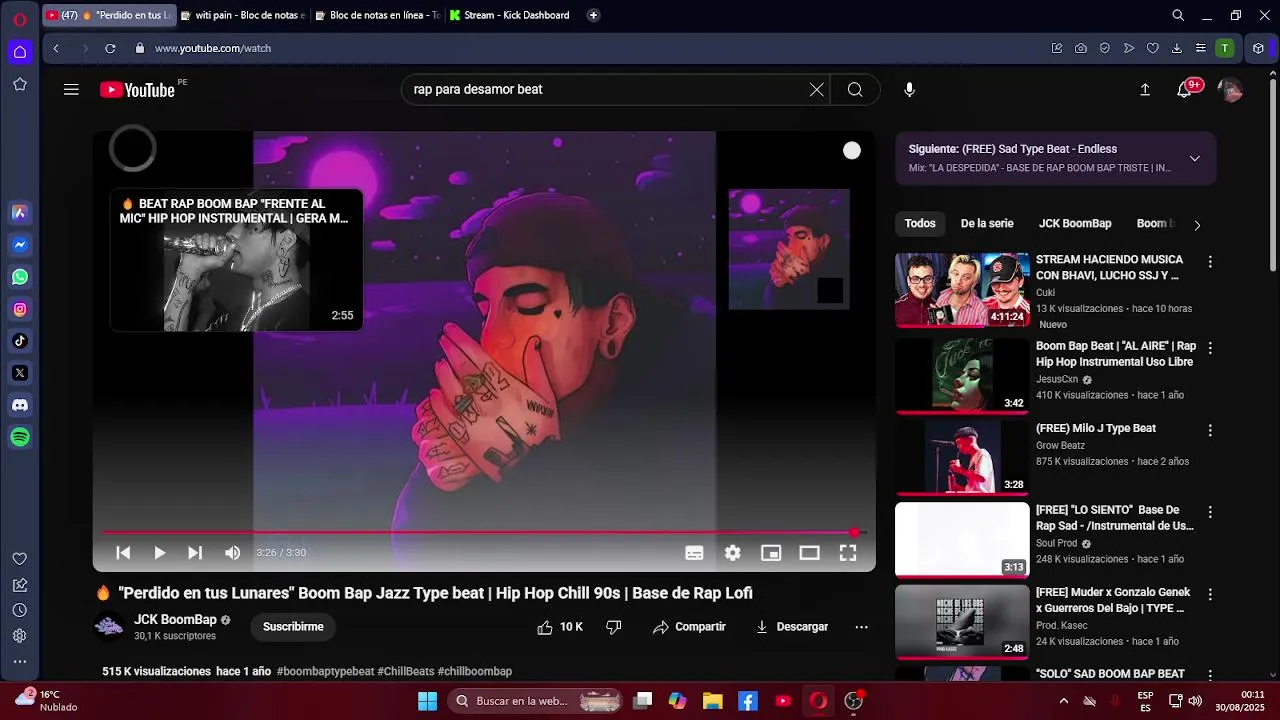Image resolution: width=1280 pixels, height=720 pixels.
Task: Clear the YouTube search text with X
Action: coord(817,89)
